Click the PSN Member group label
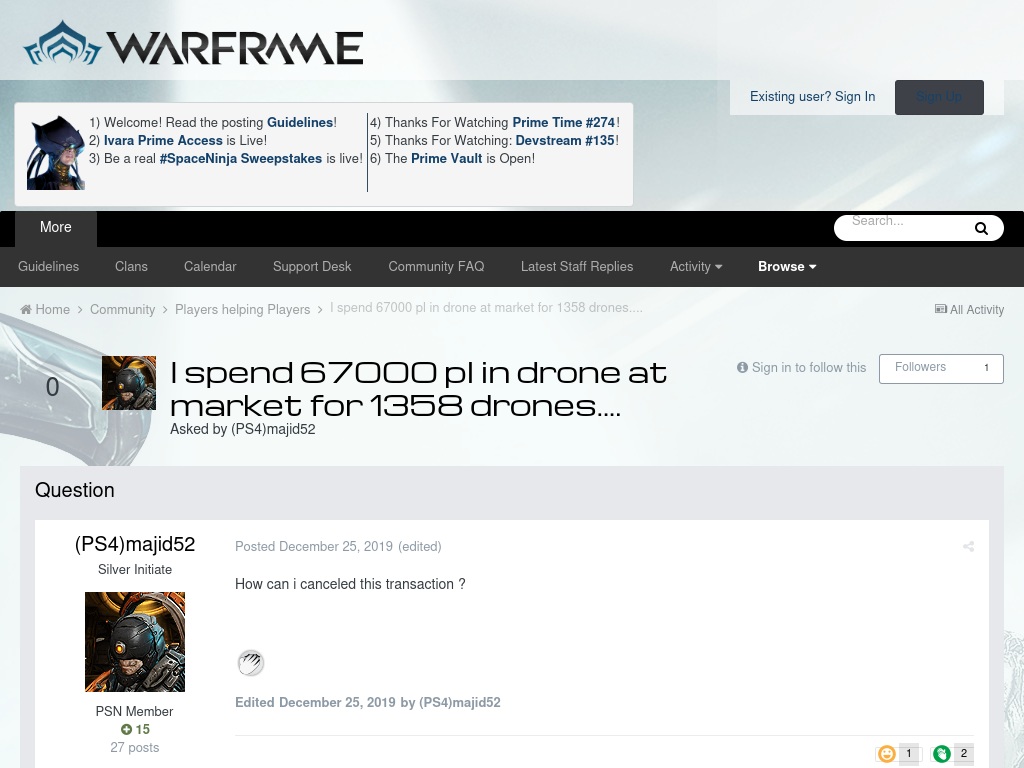Viewport: 1024px width, 768px height. point(135,712)
